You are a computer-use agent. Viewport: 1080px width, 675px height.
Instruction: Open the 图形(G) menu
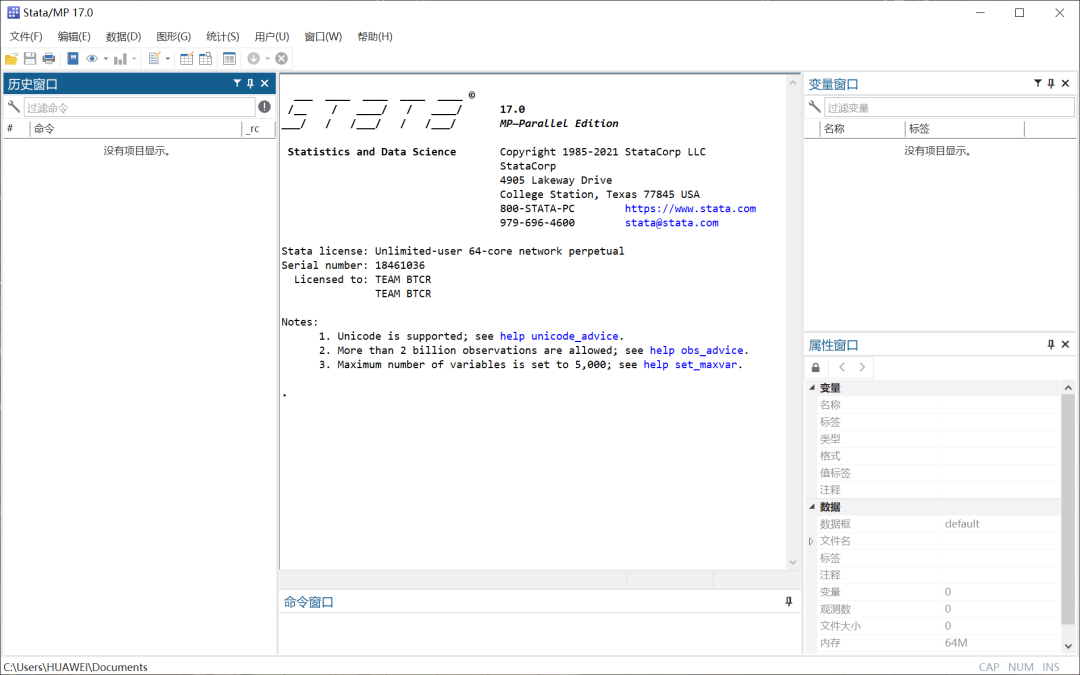(x=174, y=37)
